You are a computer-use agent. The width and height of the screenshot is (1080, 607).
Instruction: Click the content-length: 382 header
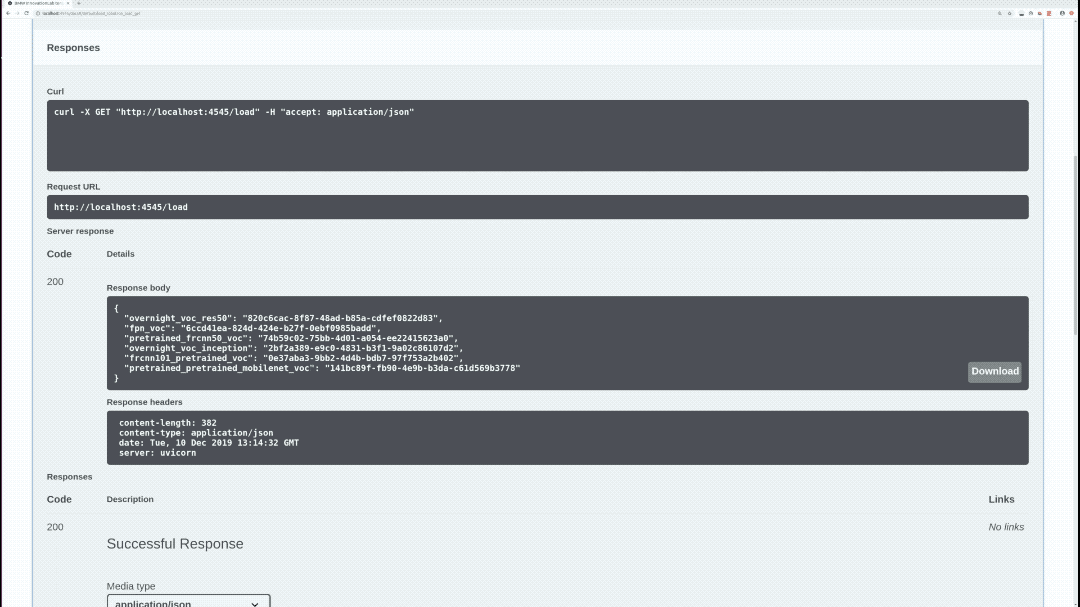click(x=167, y=423)
